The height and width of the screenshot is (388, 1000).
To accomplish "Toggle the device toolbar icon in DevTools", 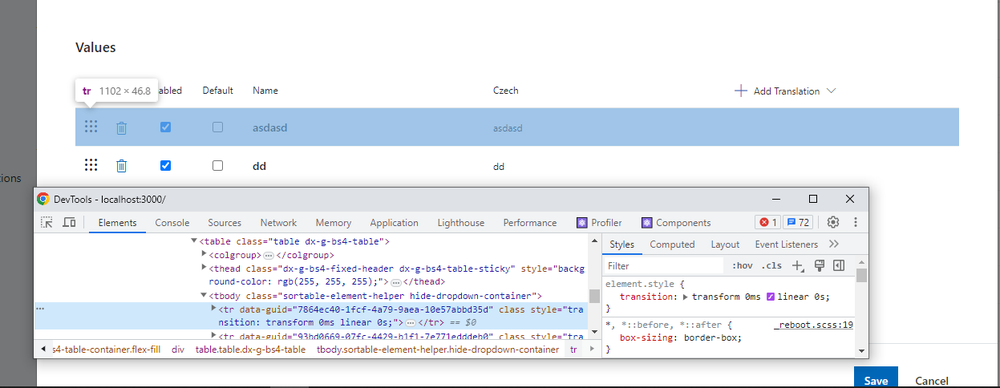I will (x=69, y=222).
